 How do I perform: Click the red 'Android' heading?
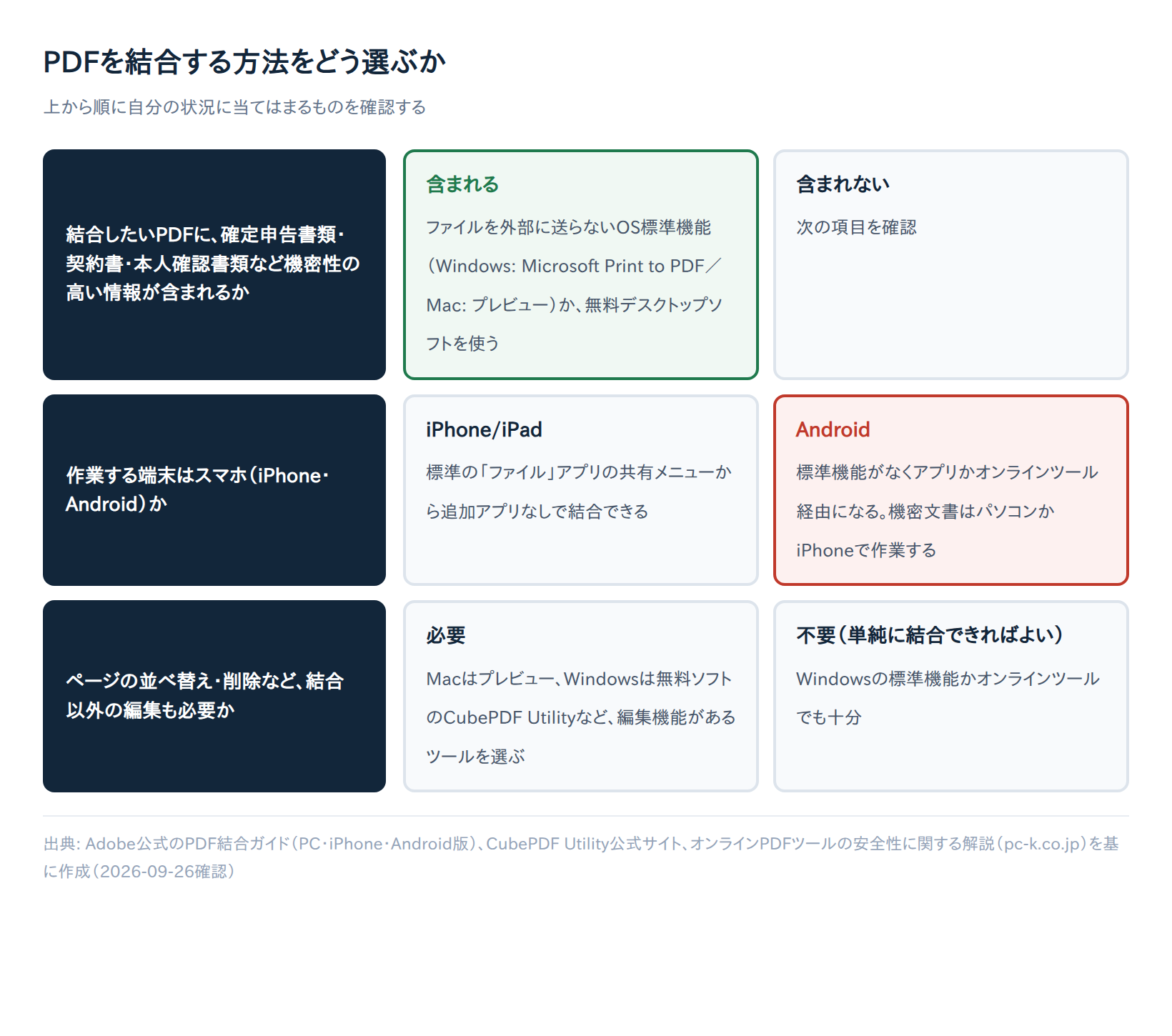[833, 429]
